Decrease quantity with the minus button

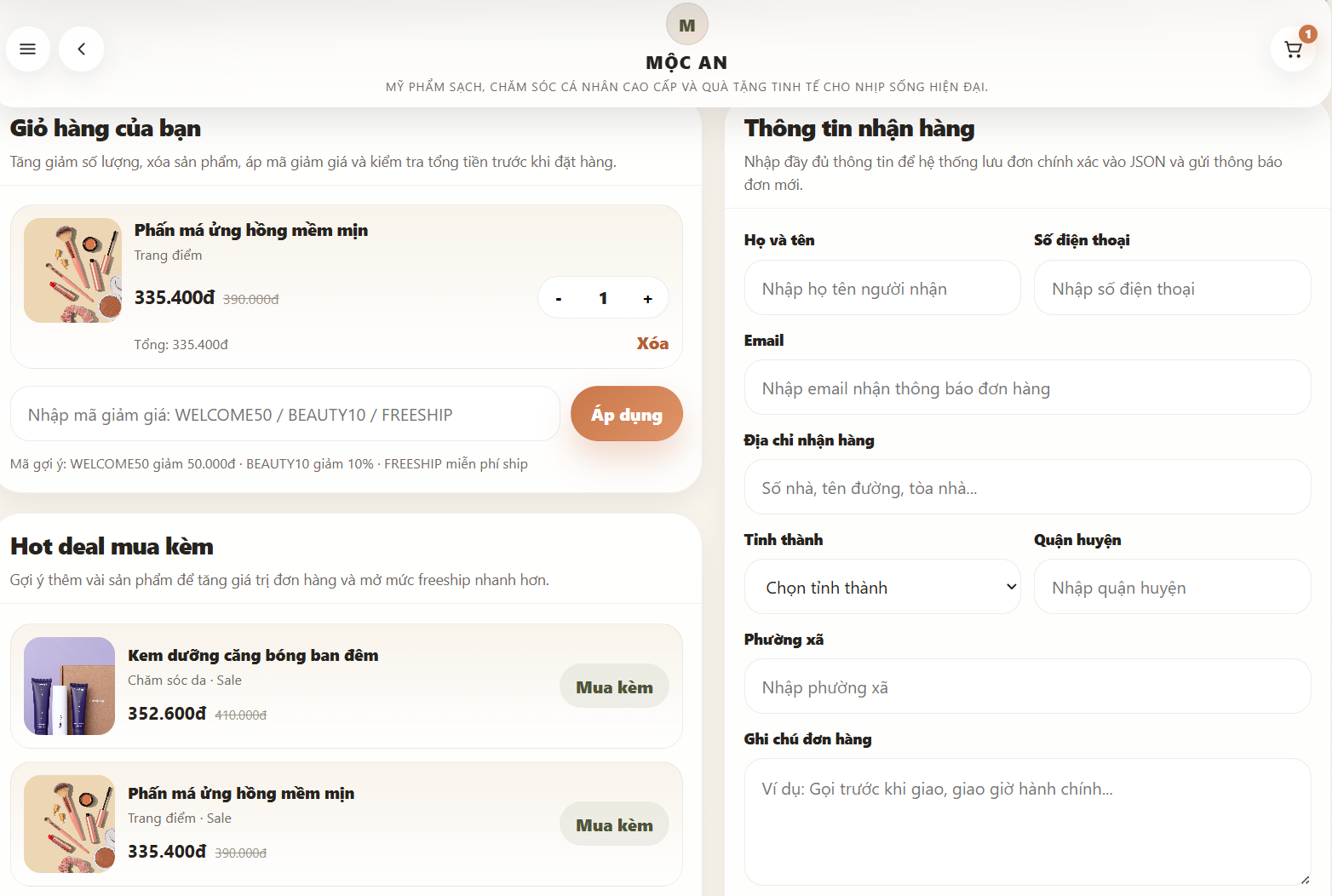pos(559,298)
